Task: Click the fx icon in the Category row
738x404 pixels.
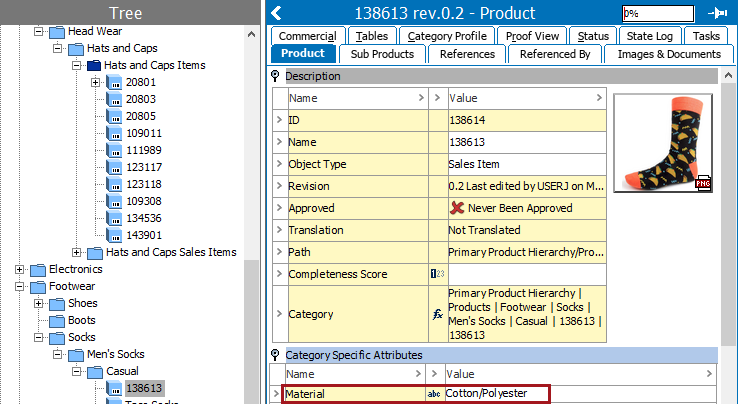Action: point(437,314)
